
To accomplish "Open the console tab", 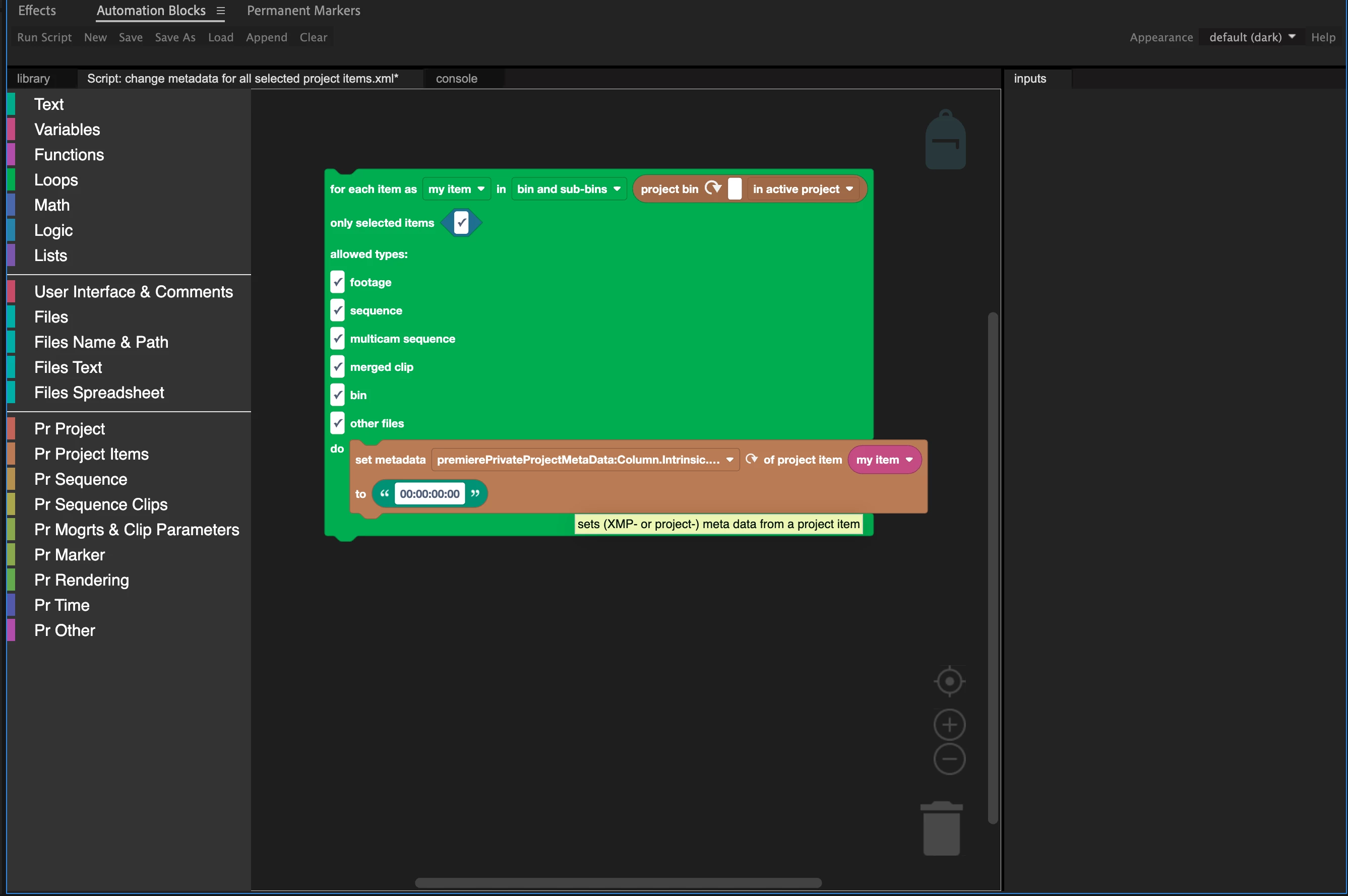I will pos(456,78).
